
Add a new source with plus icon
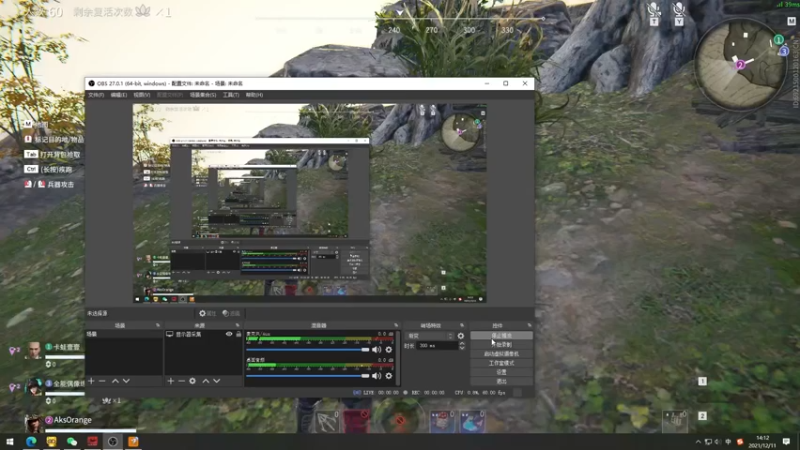pos(170,381)
